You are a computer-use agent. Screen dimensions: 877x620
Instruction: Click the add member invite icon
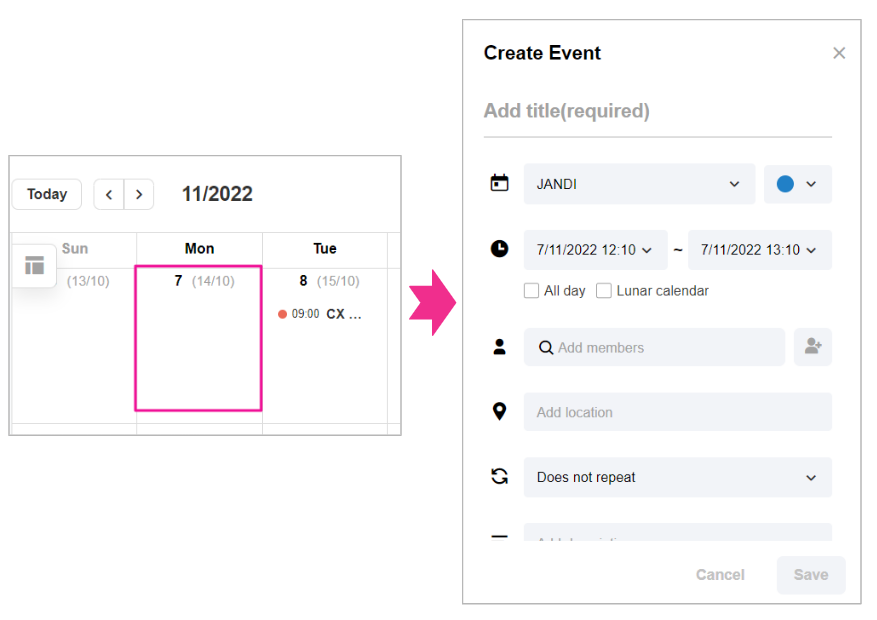[812, 347]
